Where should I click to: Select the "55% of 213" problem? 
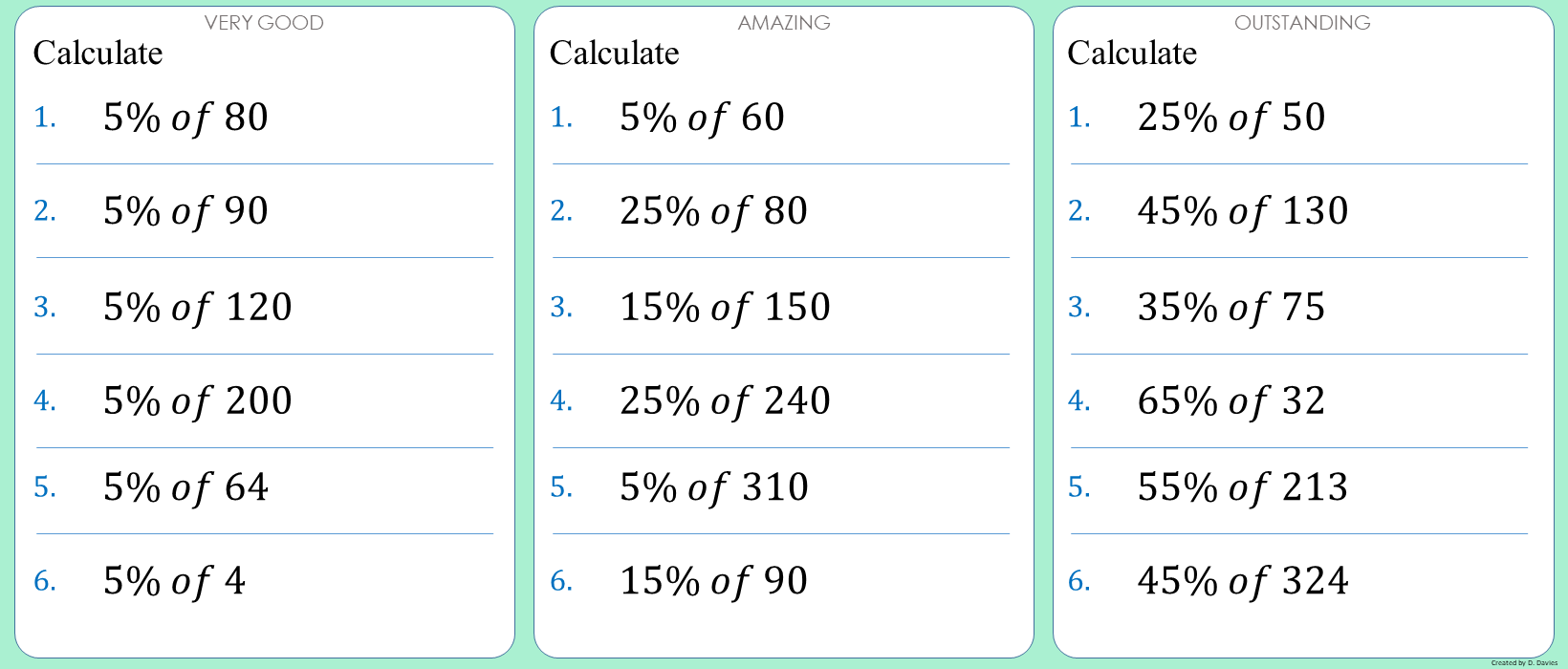(1243, 487)
